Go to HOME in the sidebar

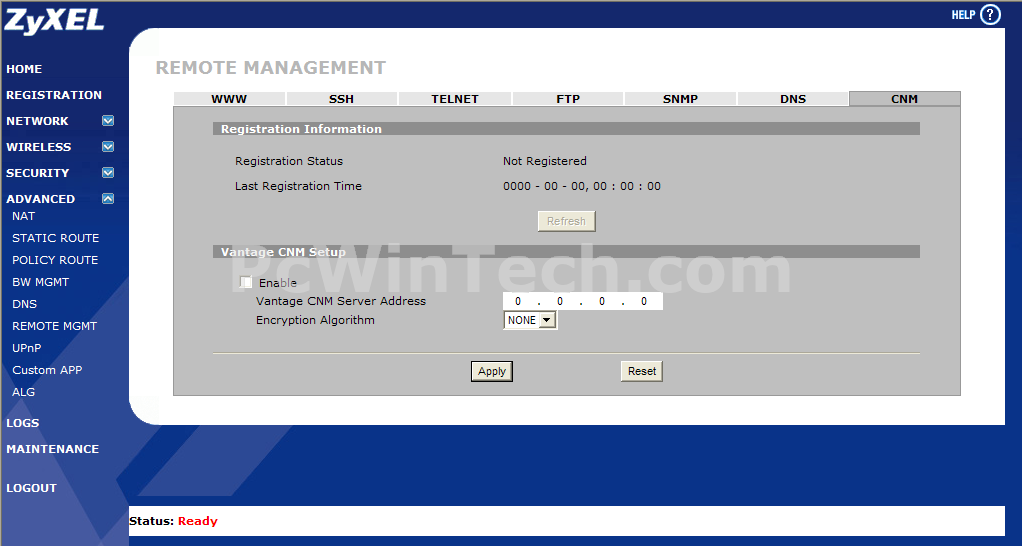click(24, 69)
